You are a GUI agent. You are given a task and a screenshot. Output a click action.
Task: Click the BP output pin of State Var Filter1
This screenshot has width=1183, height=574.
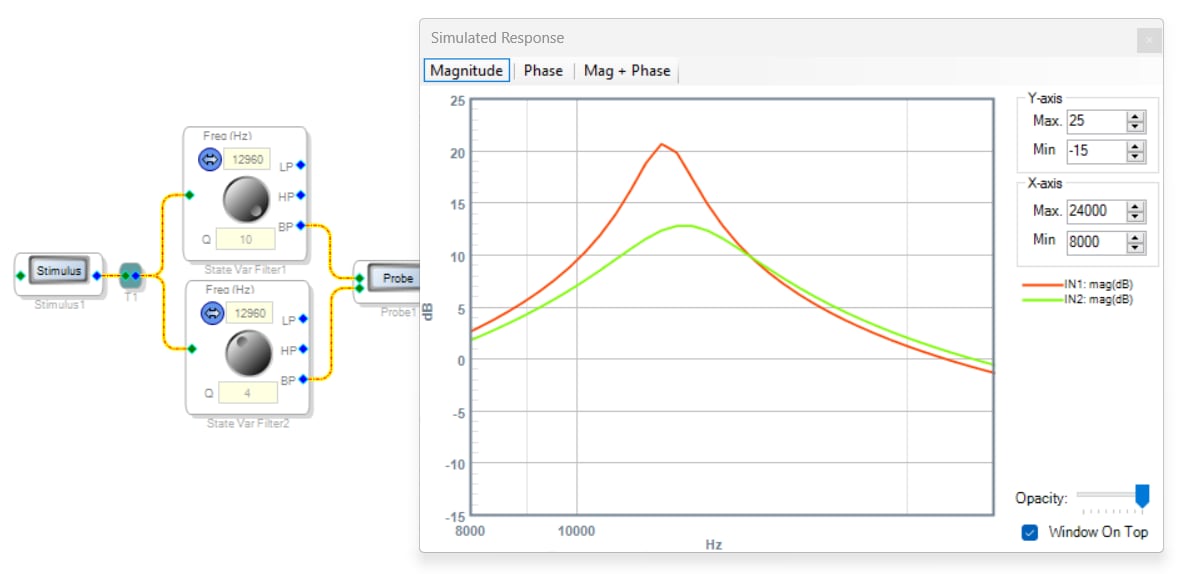point(301,225)
